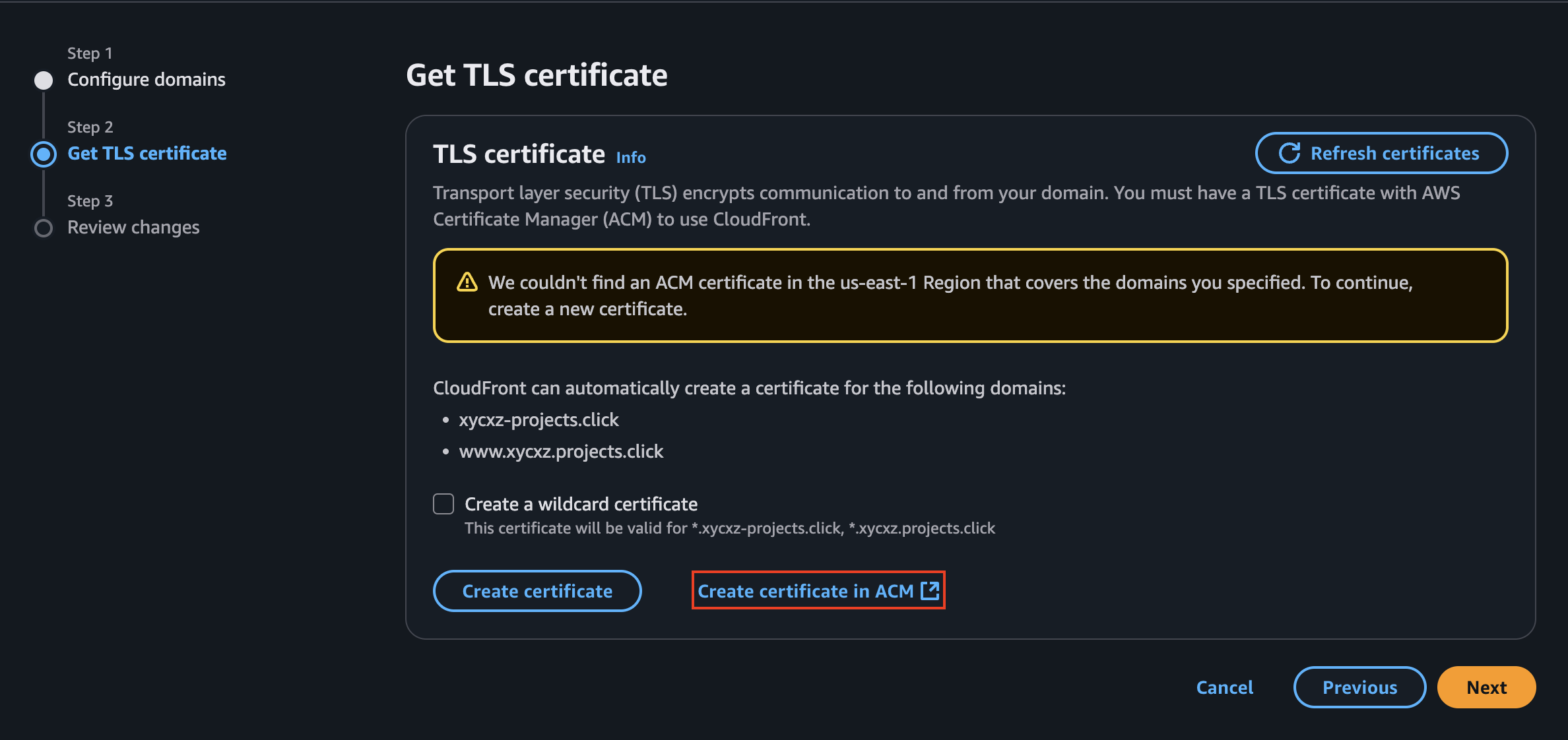Select Step 3 Review changes
1568x740 pixels.
tap(133, 227)
